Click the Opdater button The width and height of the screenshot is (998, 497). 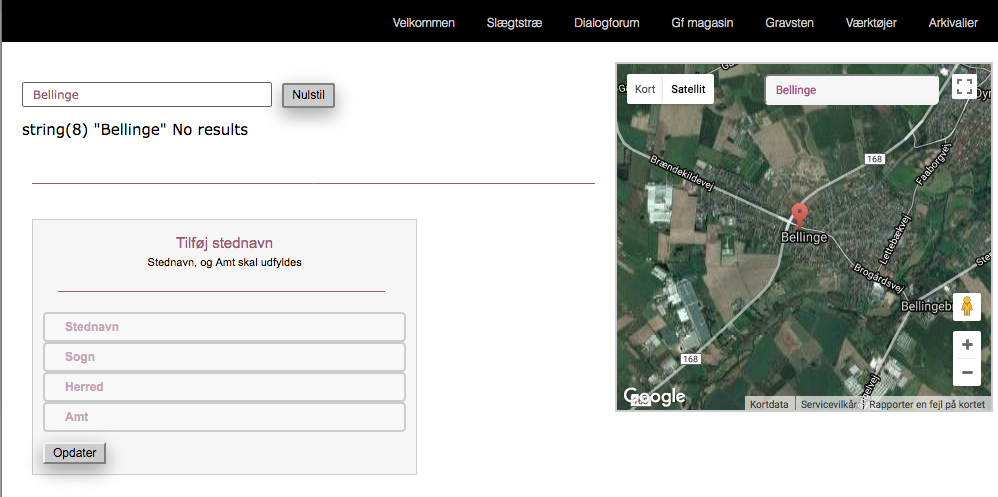tap(74, 453)
